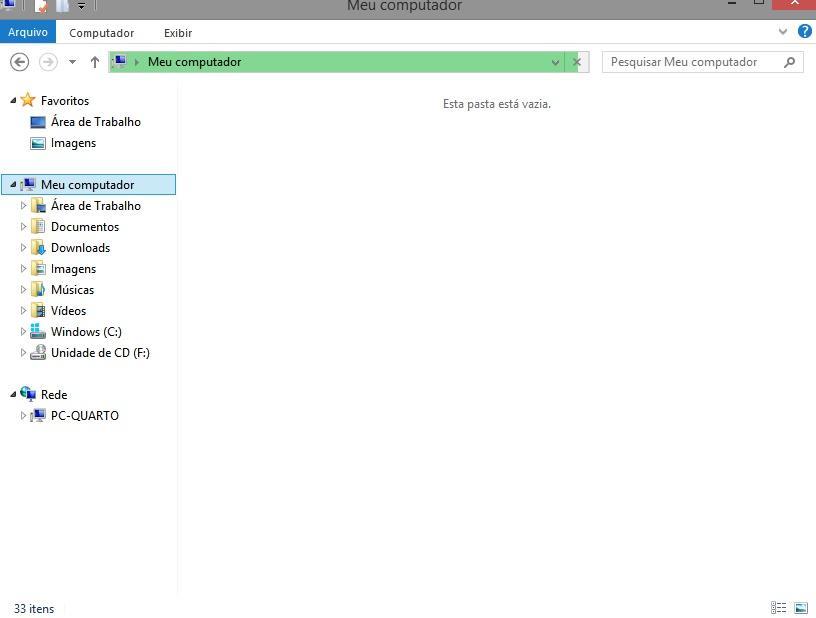
Task: Click Área de Trabalho folder icon under Meu computador
Action: click(x=38, y=205)
